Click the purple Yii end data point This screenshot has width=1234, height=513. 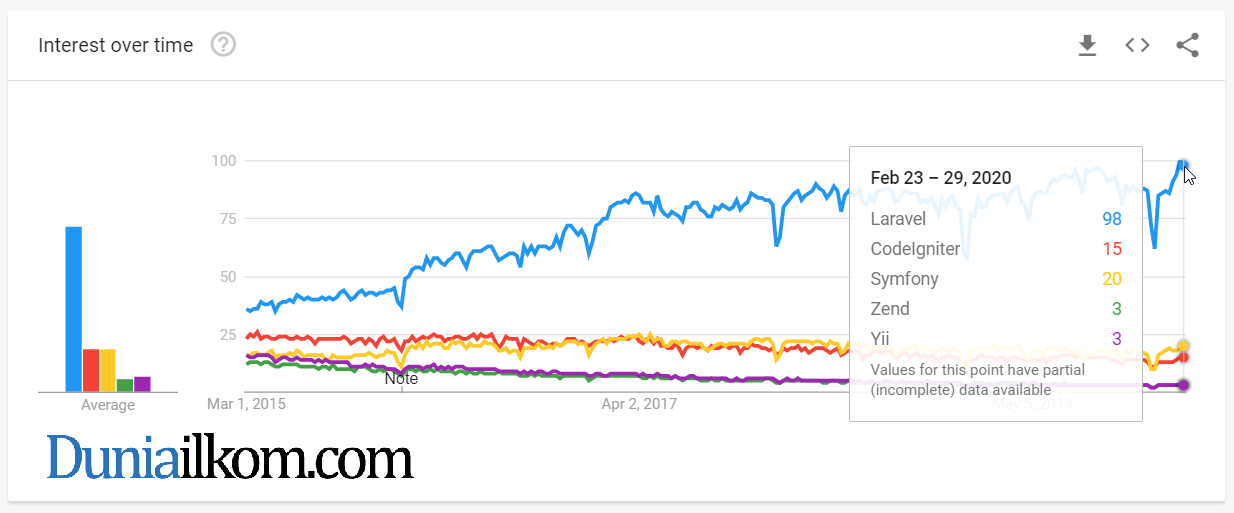[1184, 385]
